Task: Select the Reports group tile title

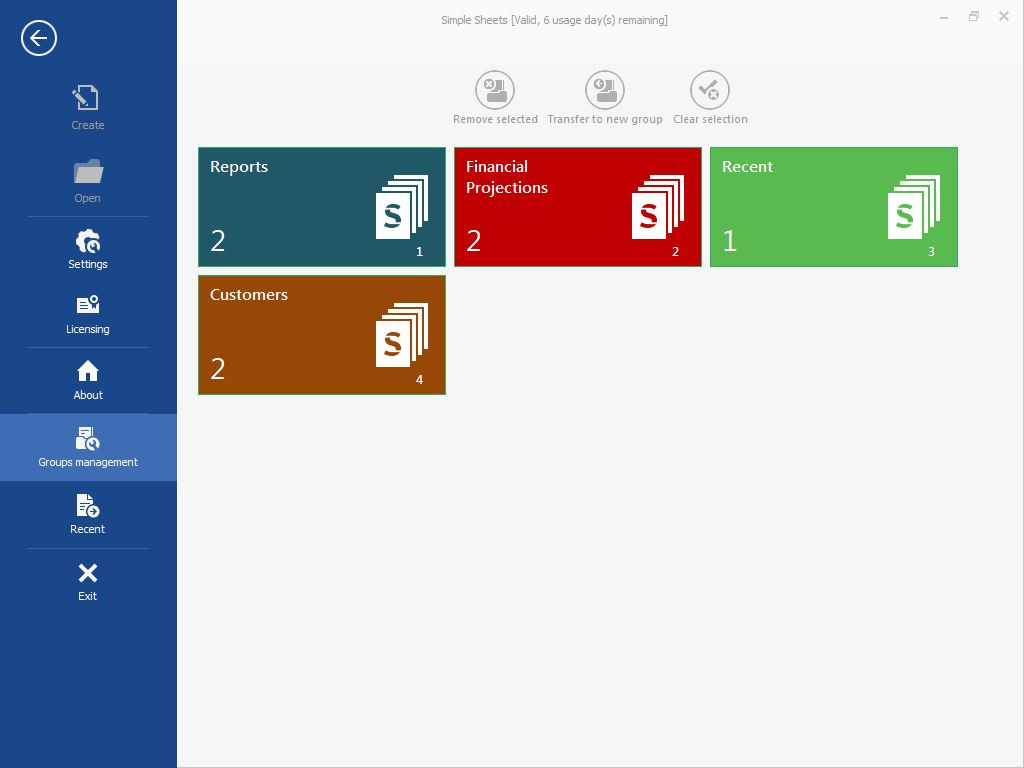Action: 239,167
